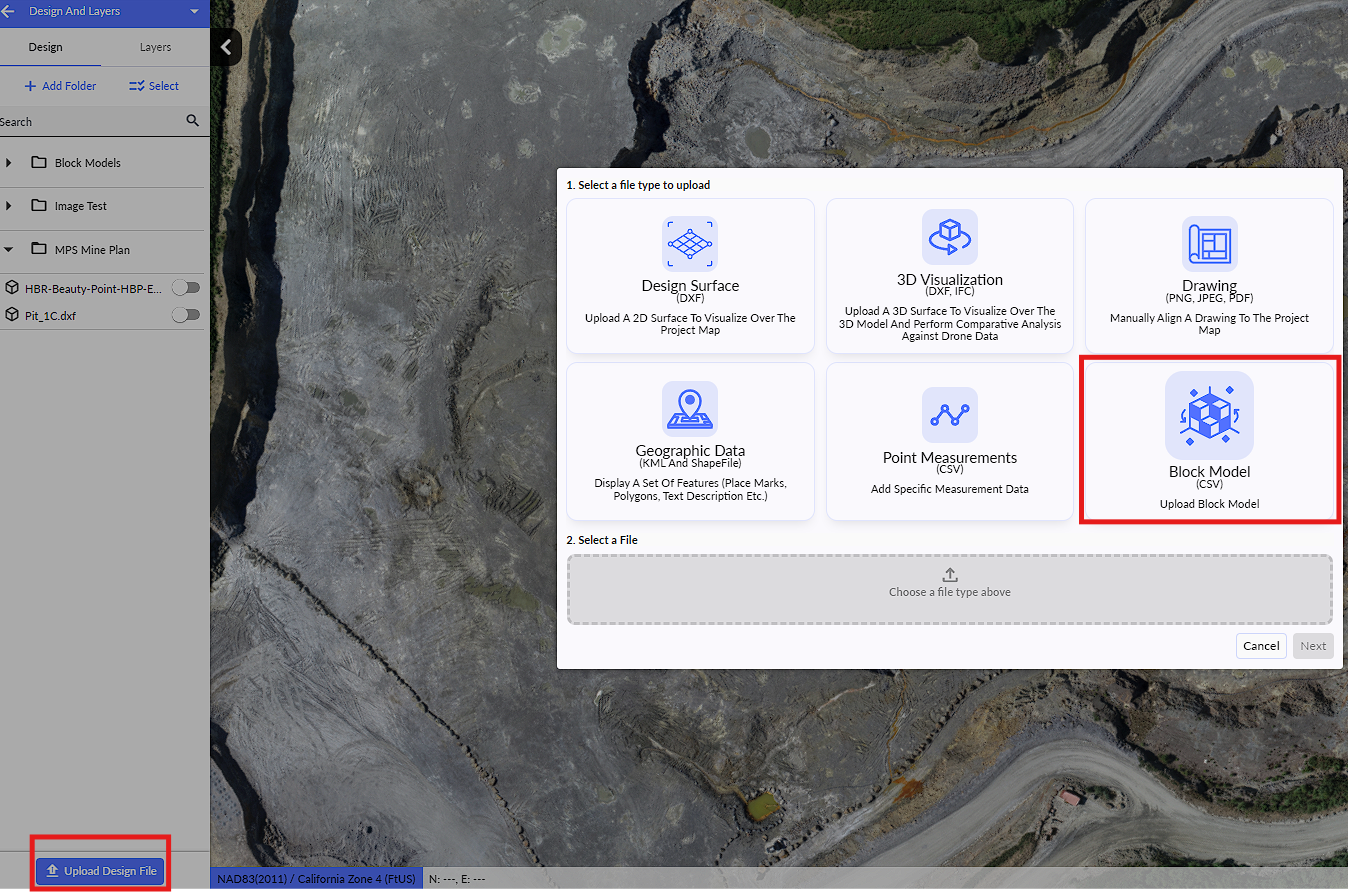Image resolution: width=1348 pixels, height=892 pixels.
Task: Click the Search input field
Action: [x=90, y=122]
